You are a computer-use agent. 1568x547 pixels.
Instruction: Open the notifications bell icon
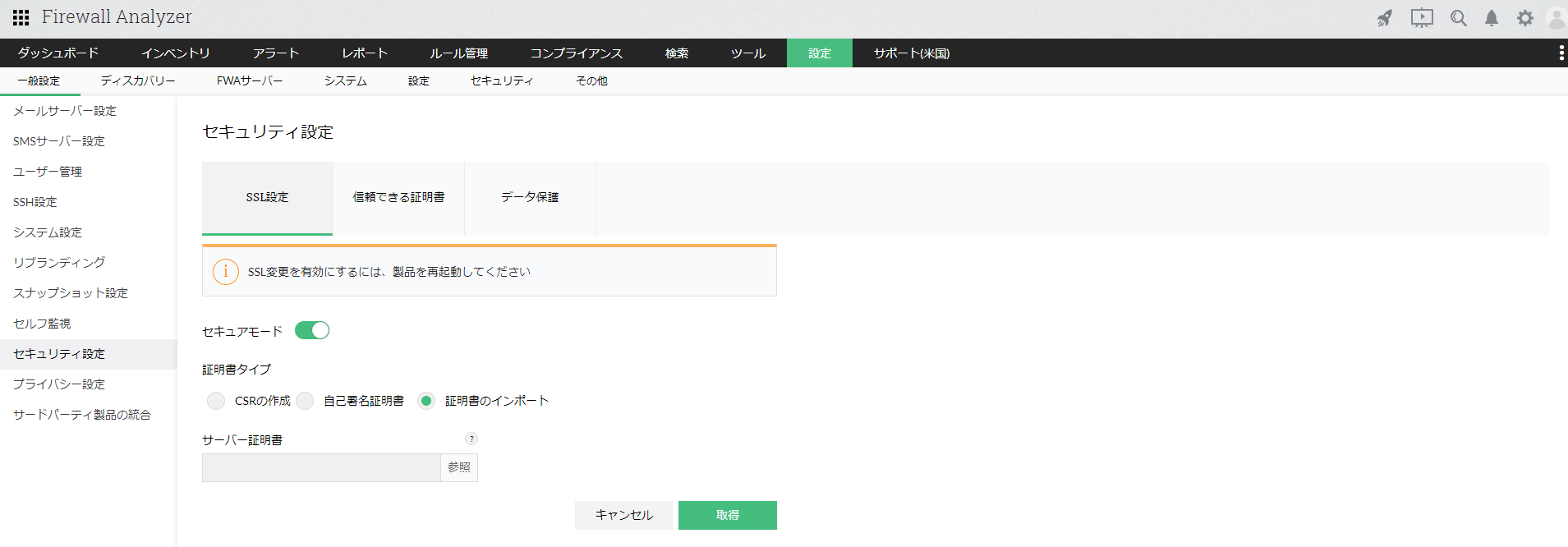click(x=1492, y=18)
